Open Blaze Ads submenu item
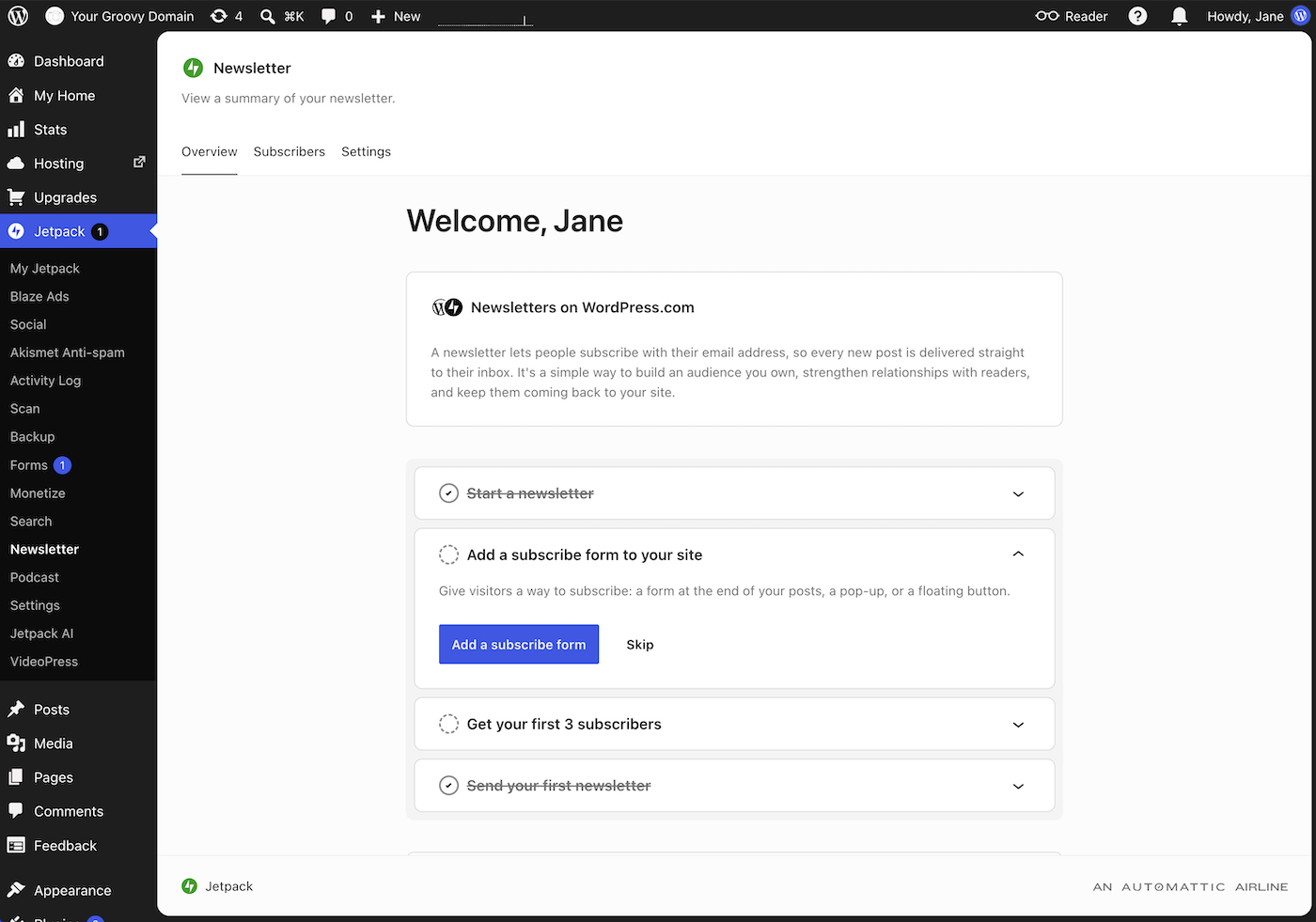The width and height of the screenshot is (1316, 922). 39,296
